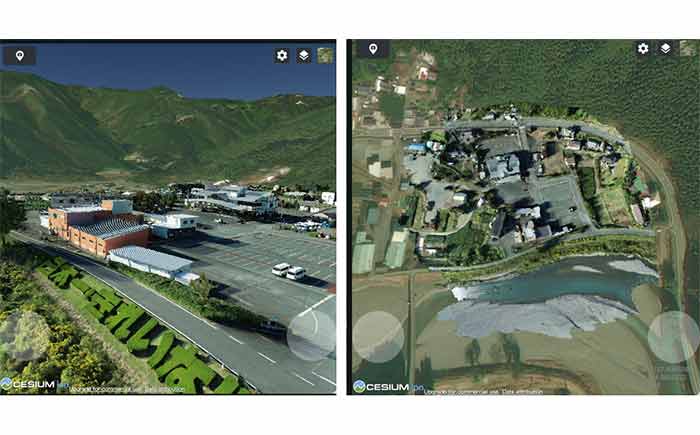Click Cesium ion logo in left view
This screenshot has width=700, height=435.
pos(34,384)
